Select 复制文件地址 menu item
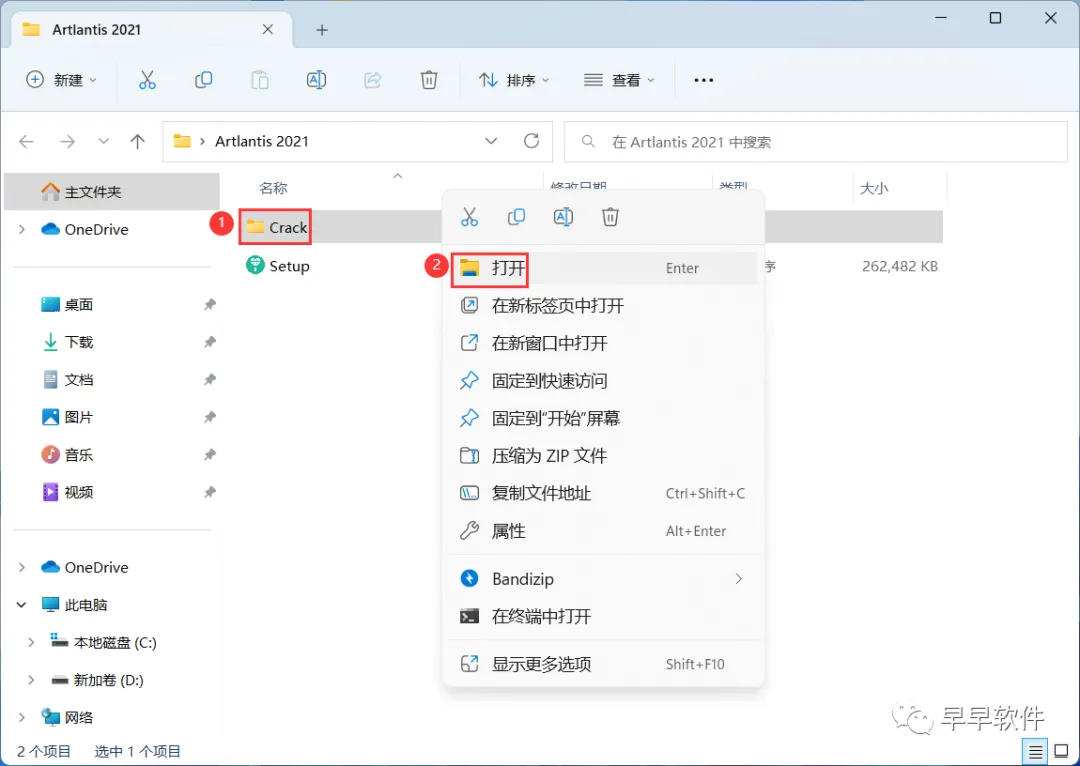The width and height of the screenshot is (1080, 766). 602,493
